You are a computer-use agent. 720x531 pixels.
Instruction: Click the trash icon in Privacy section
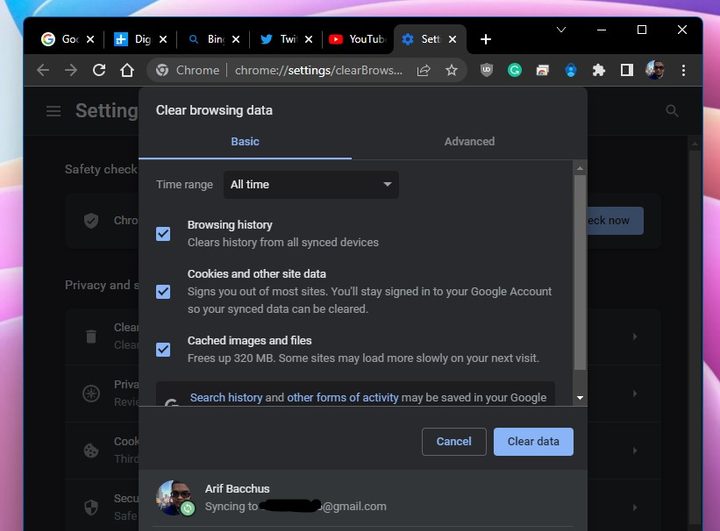91,336
